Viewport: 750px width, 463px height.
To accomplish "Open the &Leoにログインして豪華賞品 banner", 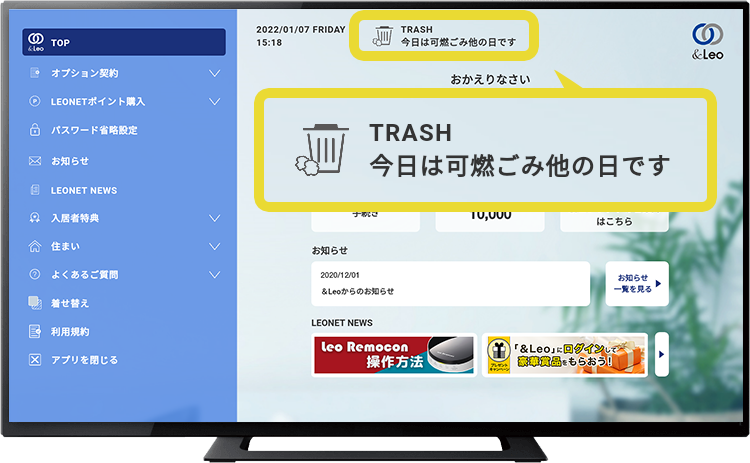I will pos(565,355).
